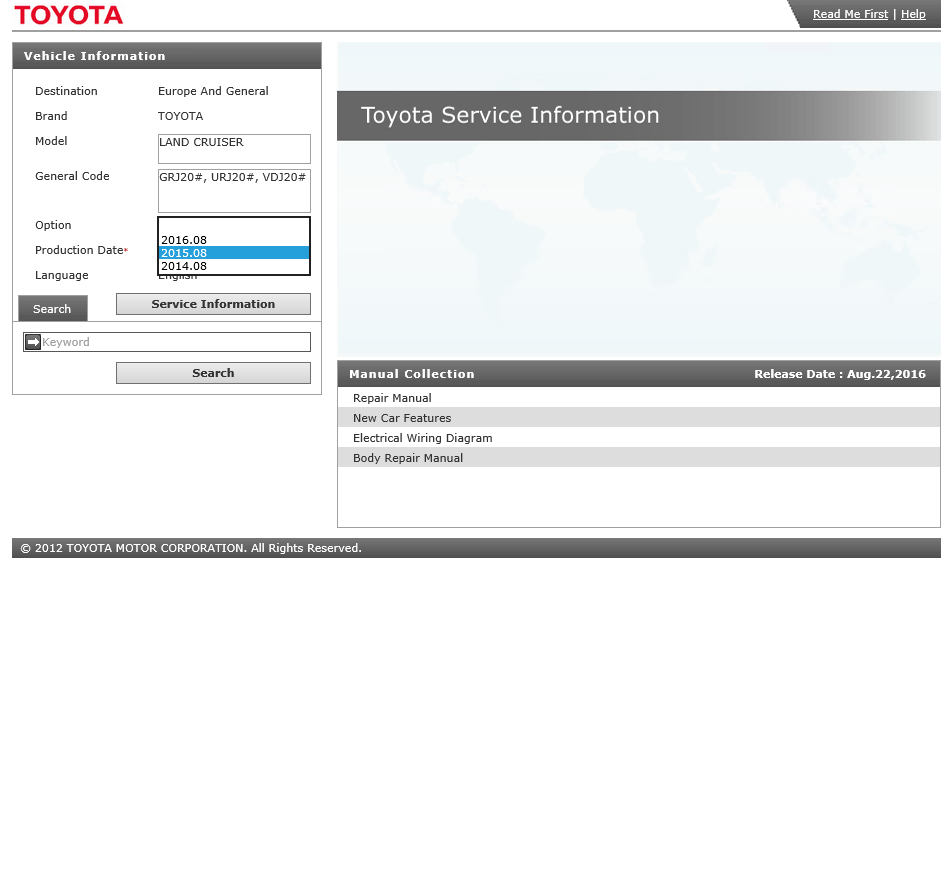
Task: Click the Vehicle Information panel header
Action: [x=166, y=56]
